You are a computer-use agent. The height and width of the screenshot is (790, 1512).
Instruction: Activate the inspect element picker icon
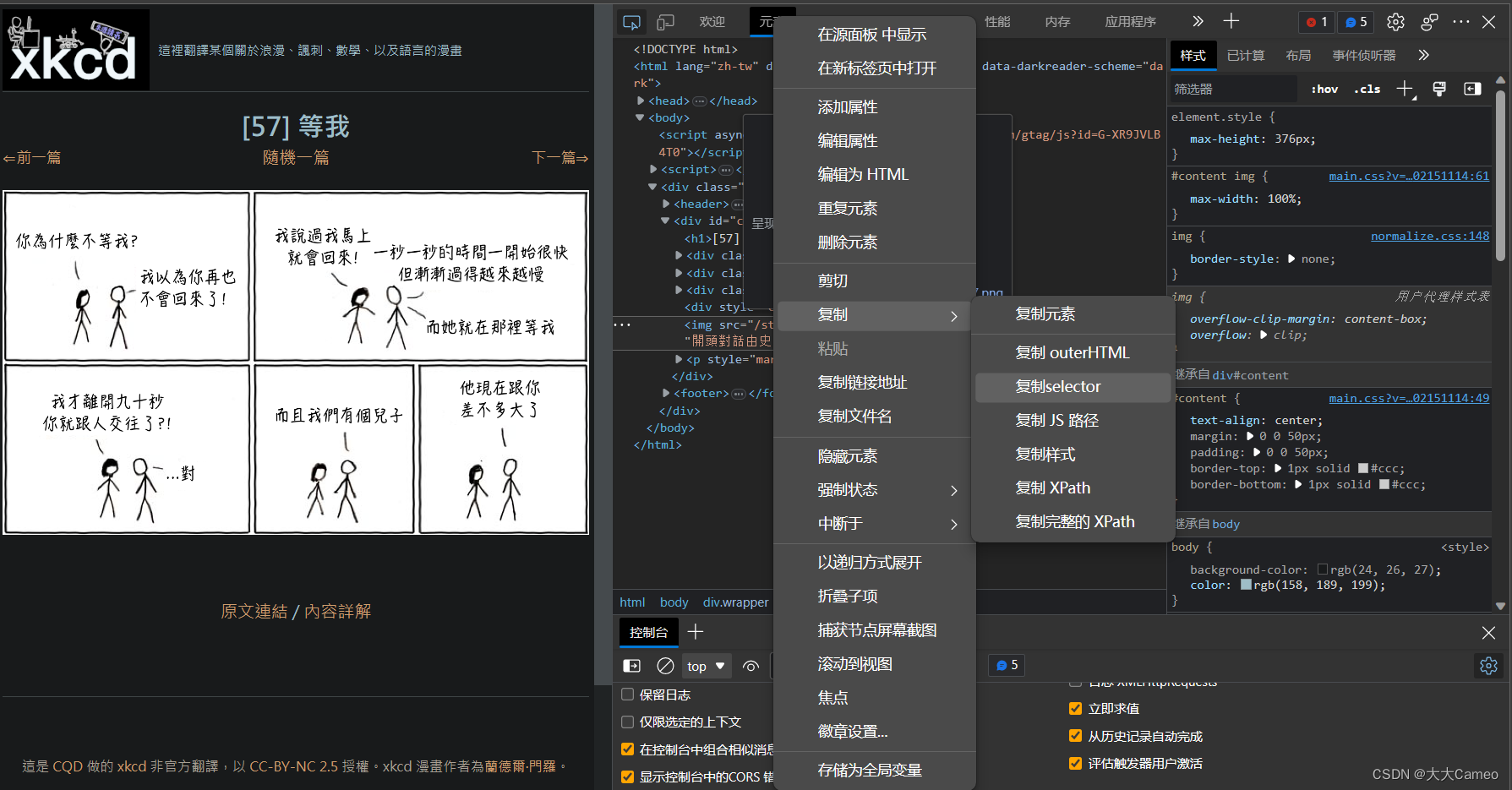(x=631, y=22)
